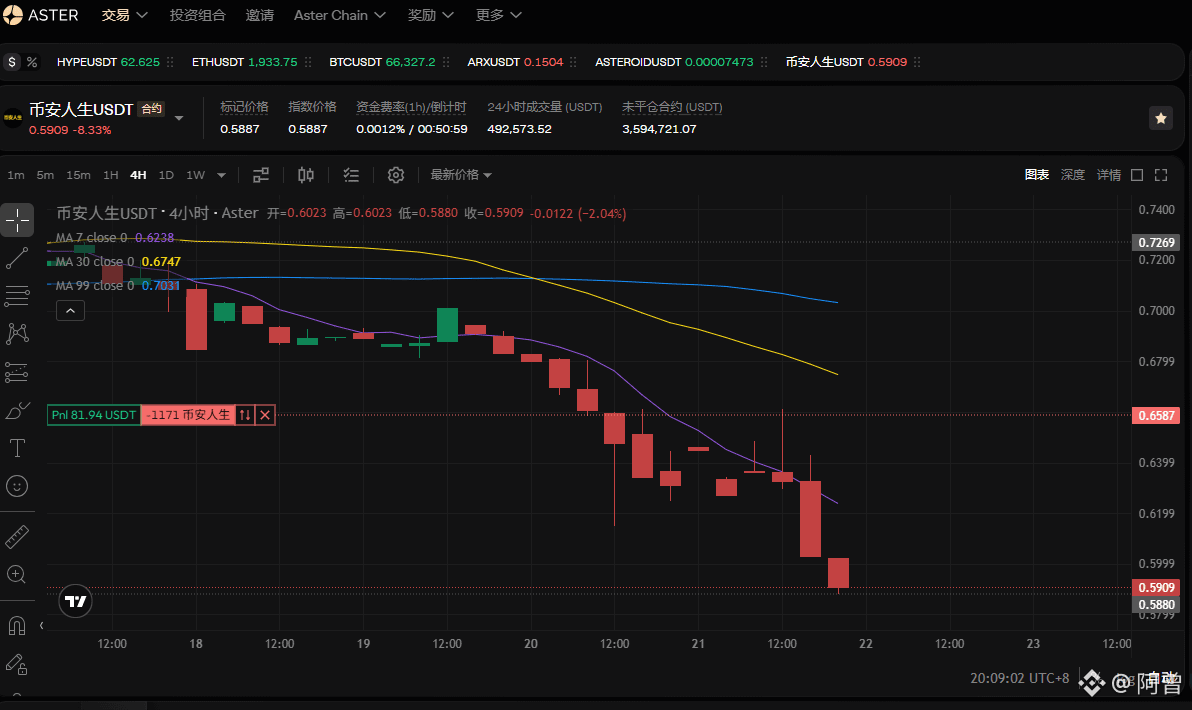Open the 更多 dropdown menu
The image size is (1192, 710).
coord(499,15)
